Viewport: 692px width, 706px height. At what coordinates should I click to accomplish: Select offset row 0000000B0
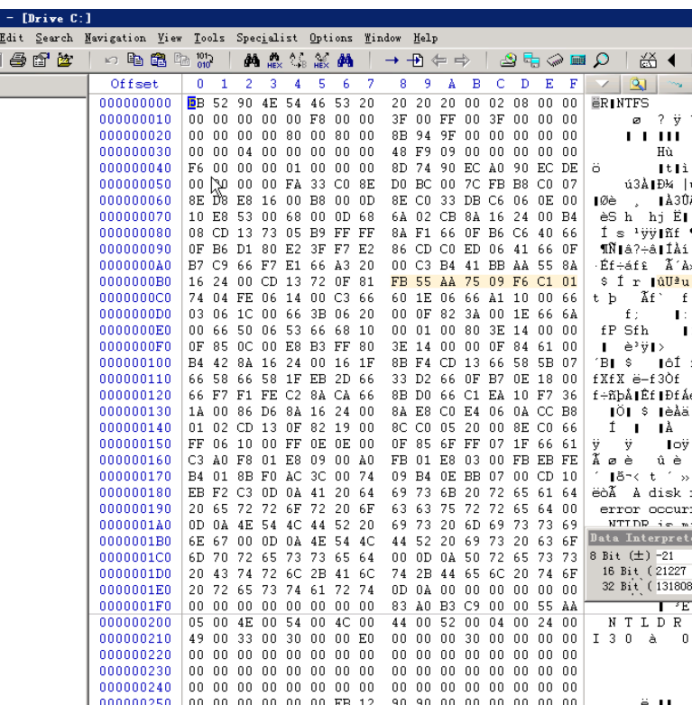coord(135,281)
